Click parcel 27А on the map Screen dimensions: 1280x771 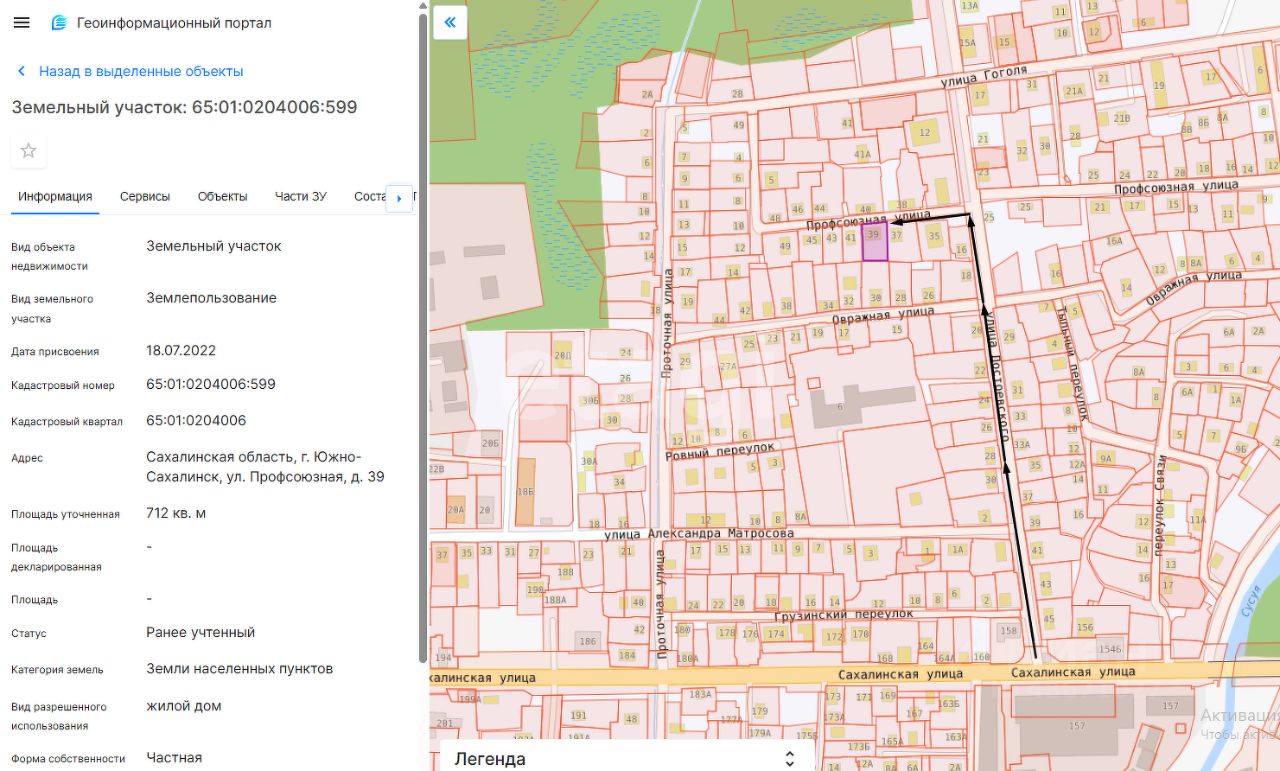coord(727,367)
